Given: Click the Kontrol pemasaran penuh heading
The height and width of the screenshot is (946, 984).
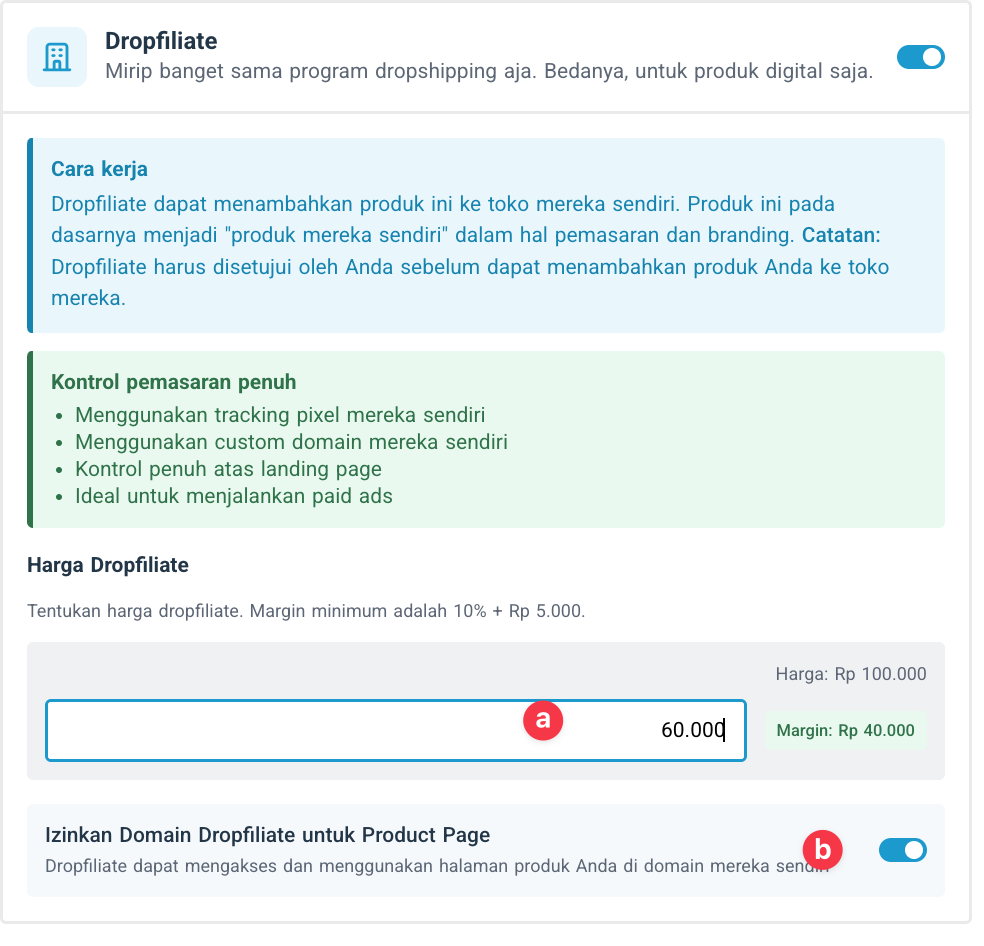Looking at the screenshot, I should click(x=173, y=382).
